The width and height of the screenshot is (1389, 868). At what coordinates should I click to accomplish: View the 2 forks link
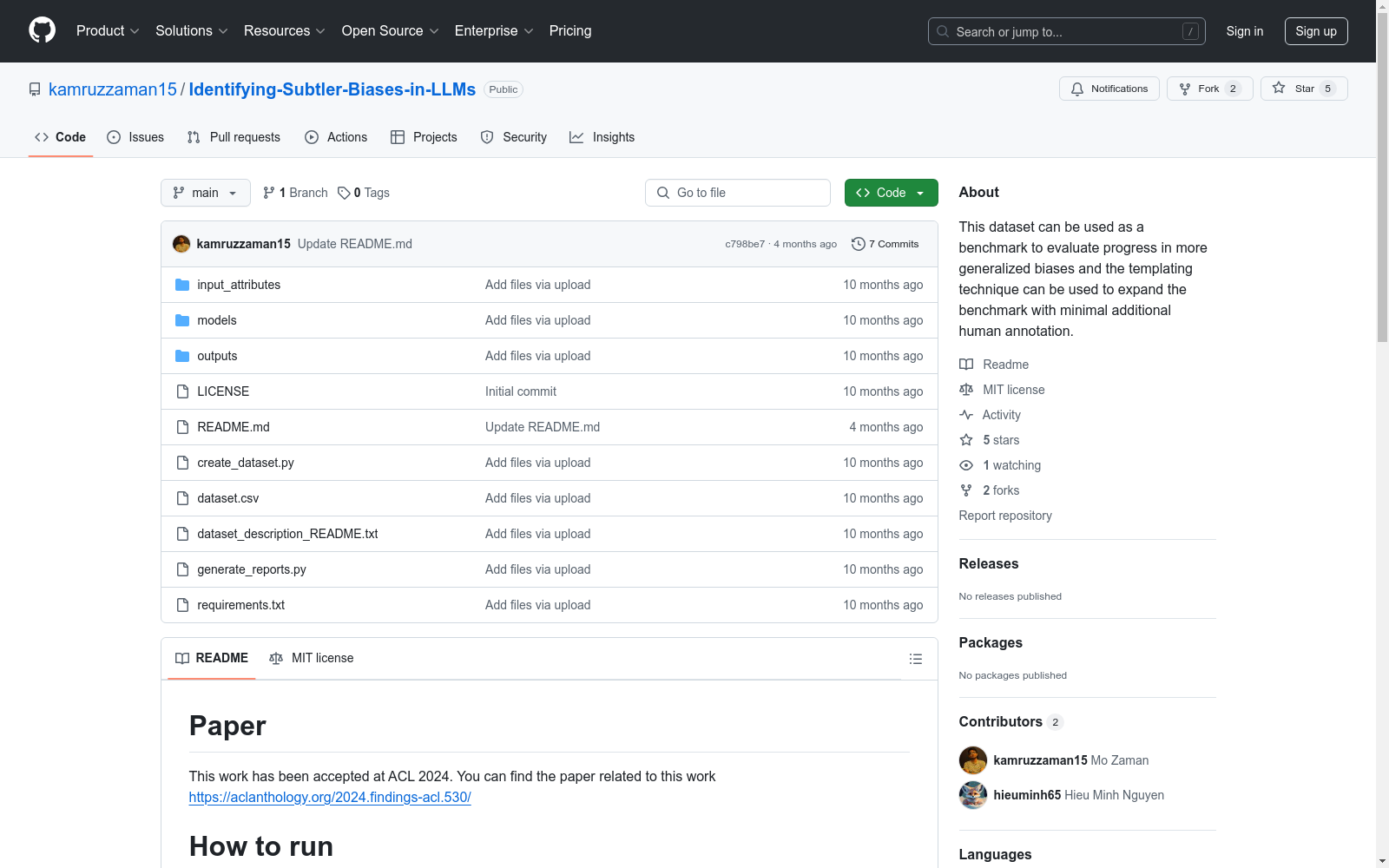coord(1001,490)
